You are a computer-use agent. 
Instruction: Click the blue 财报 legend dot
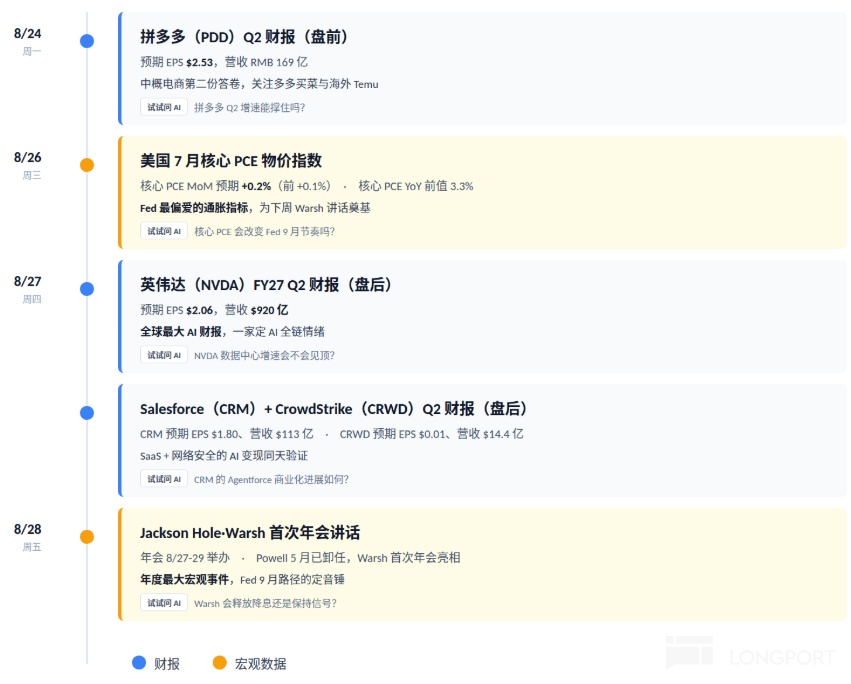[x=139, y=662]
